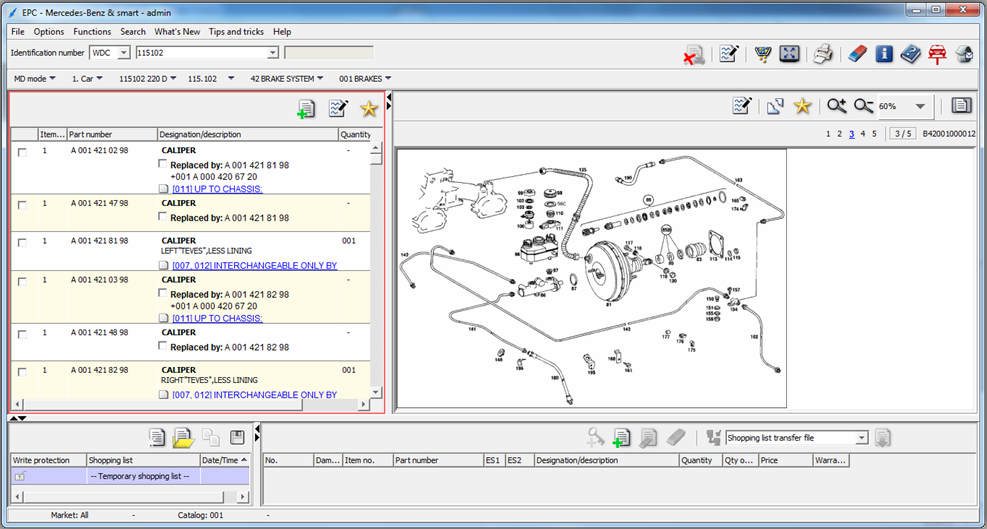
Task: Select the Temporary shopping list row
Action: [130, 476]
